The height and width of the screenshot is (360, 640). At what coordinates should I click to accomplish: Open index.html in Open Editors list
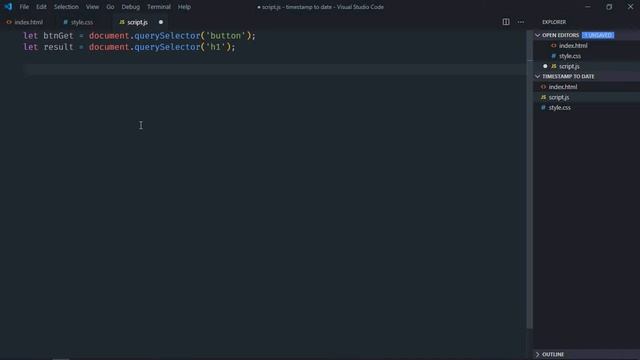coord(573,46)
